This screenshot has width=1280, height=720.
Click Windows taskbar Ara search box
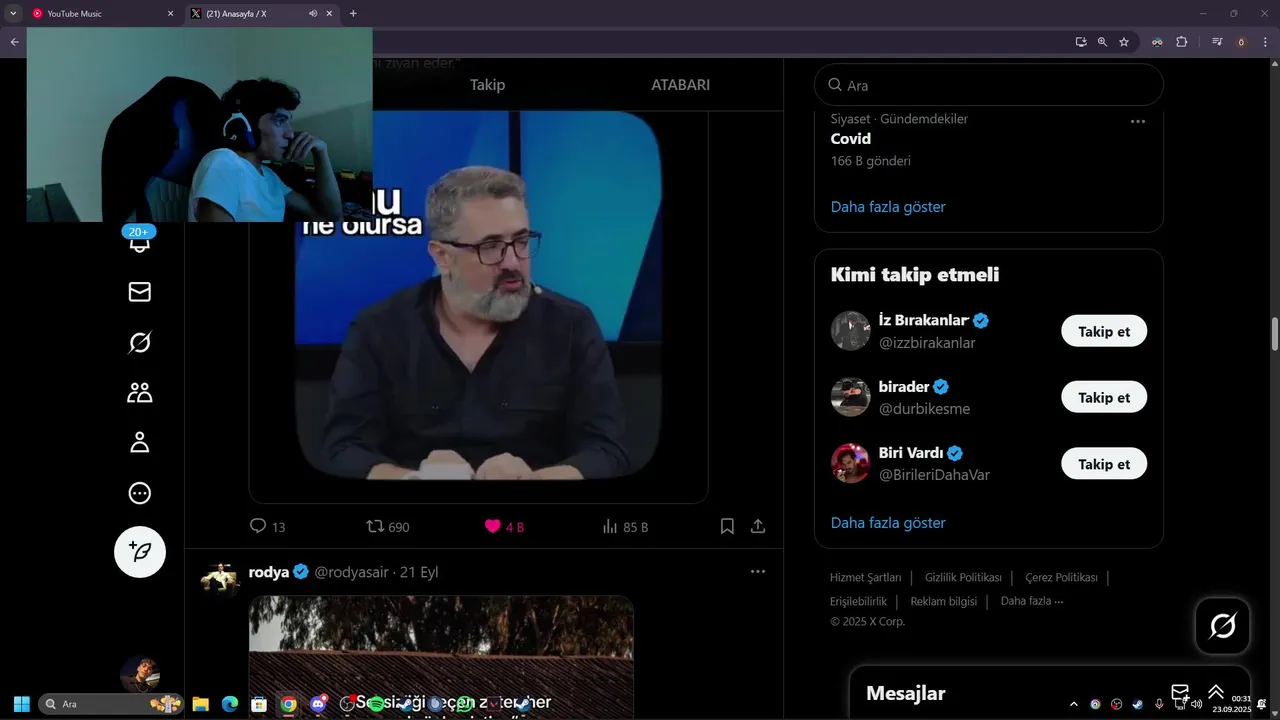click(111, 704)
